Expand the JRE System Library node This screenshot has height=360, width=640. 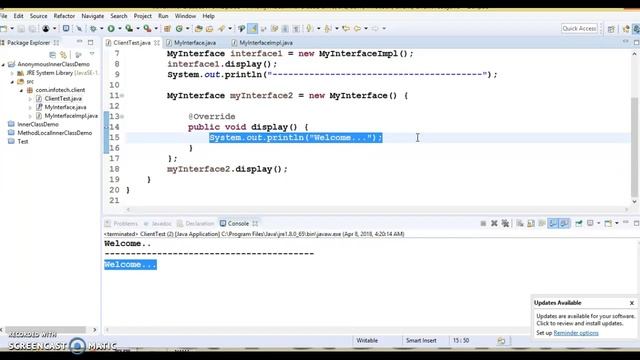click(x=12, y=73)
